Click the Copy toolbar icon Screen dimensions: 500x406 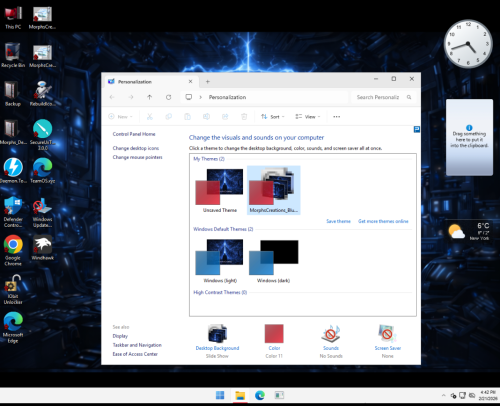point(169,117)
